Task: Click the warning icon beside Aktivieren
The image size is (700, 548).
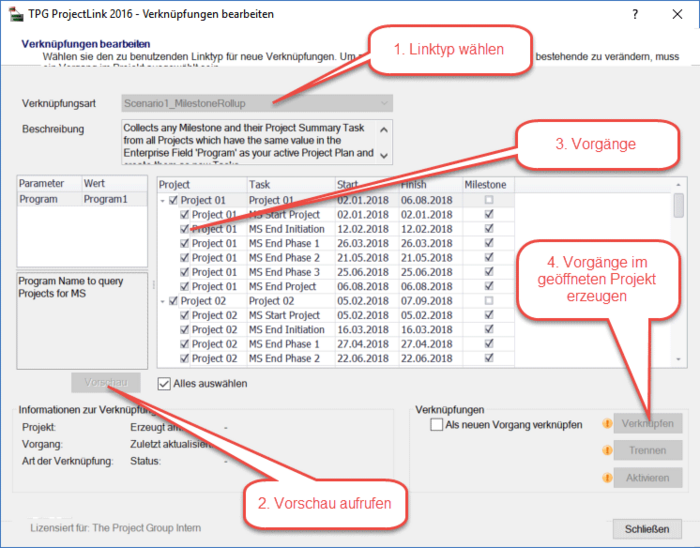Action: (x=607, y=478)
